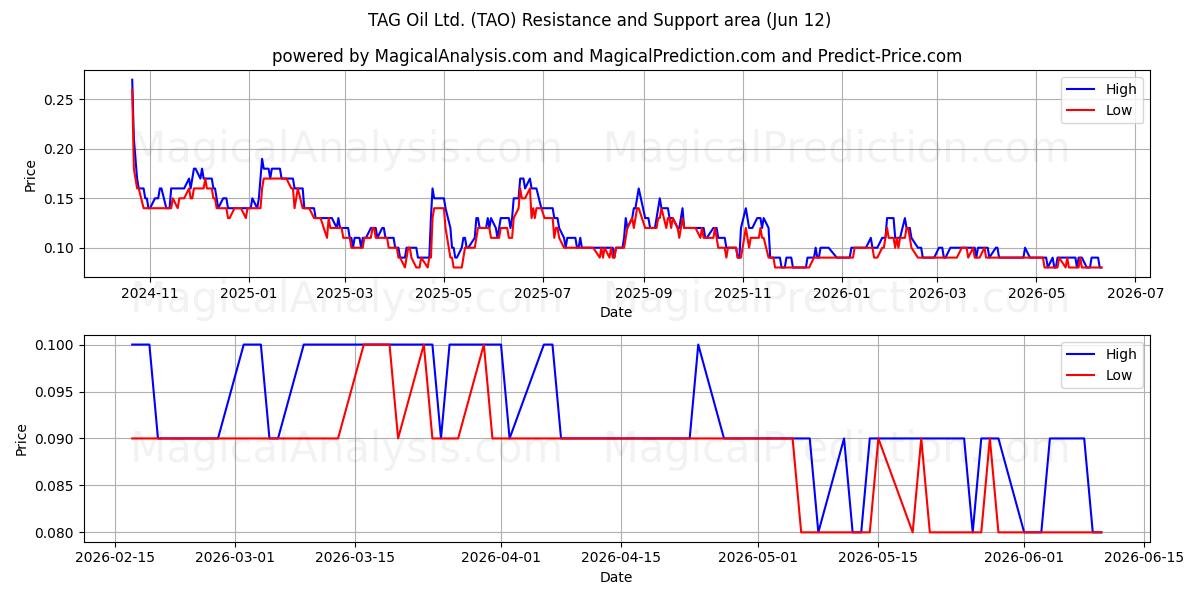Click the '2024-11' x-axis tick label

click(149, 293)
